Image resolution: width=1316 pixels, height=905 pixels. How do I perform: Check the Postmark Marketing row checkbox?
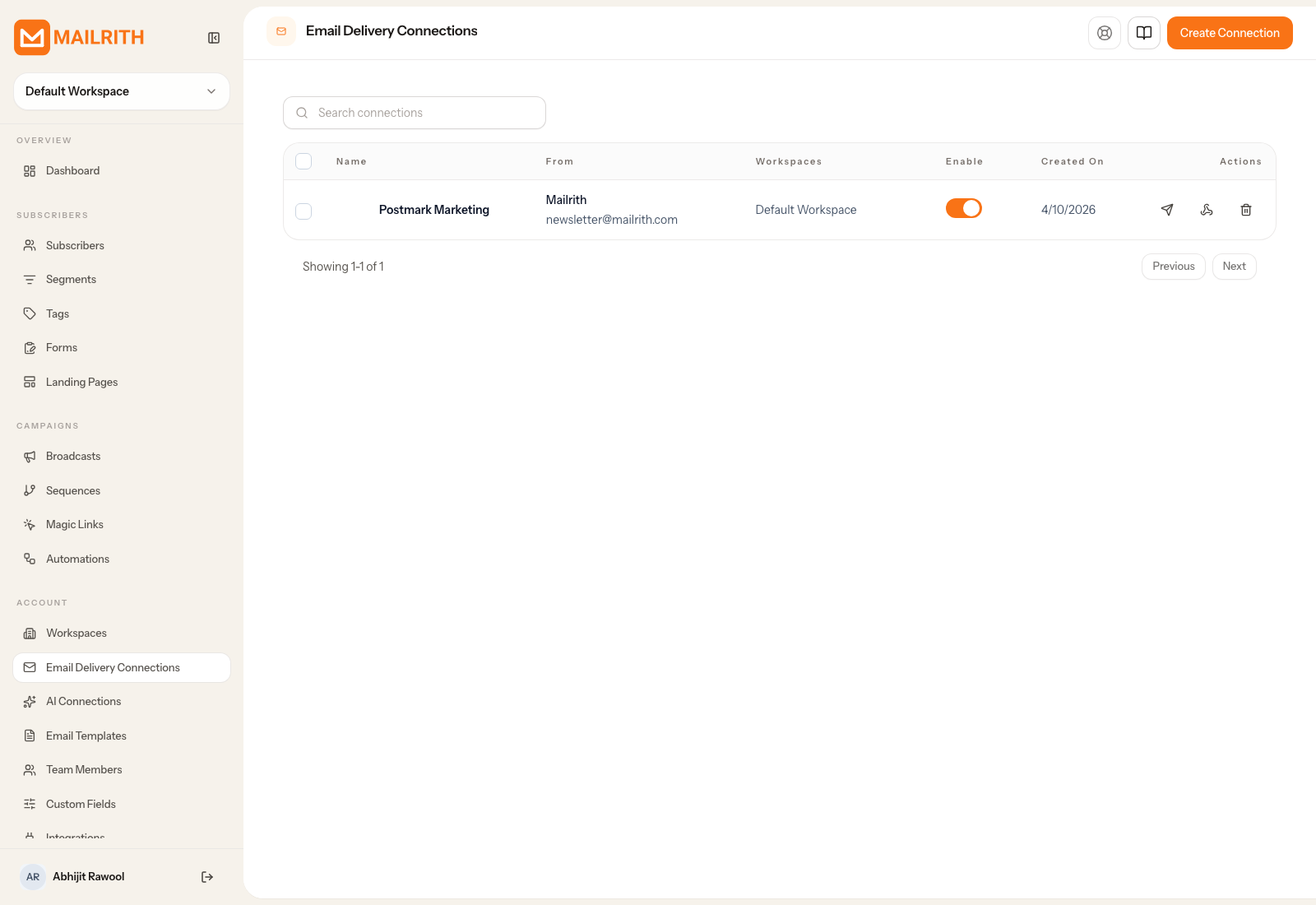click(x=304, y=211)
